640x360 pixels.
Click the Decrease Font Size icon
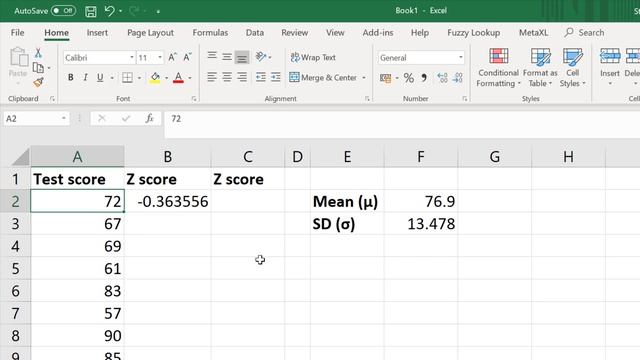[x=187, y=58]
